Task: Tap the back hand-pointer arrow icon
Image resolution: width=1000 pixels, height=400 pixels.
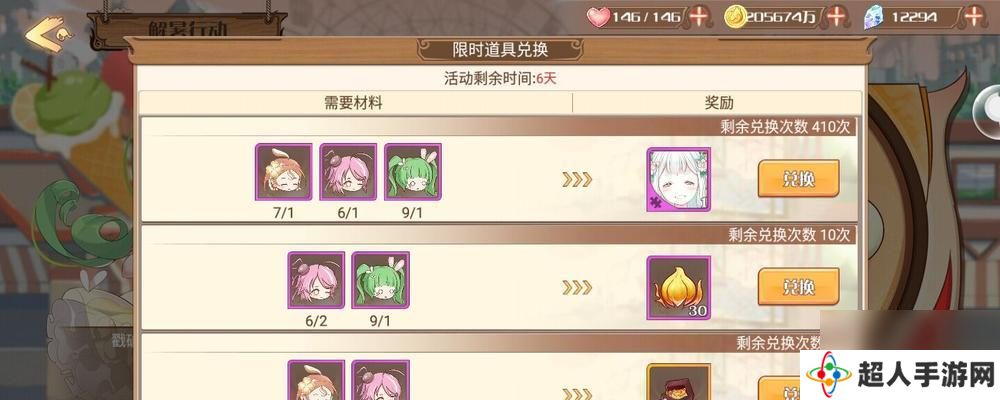Action: [49, 34]
